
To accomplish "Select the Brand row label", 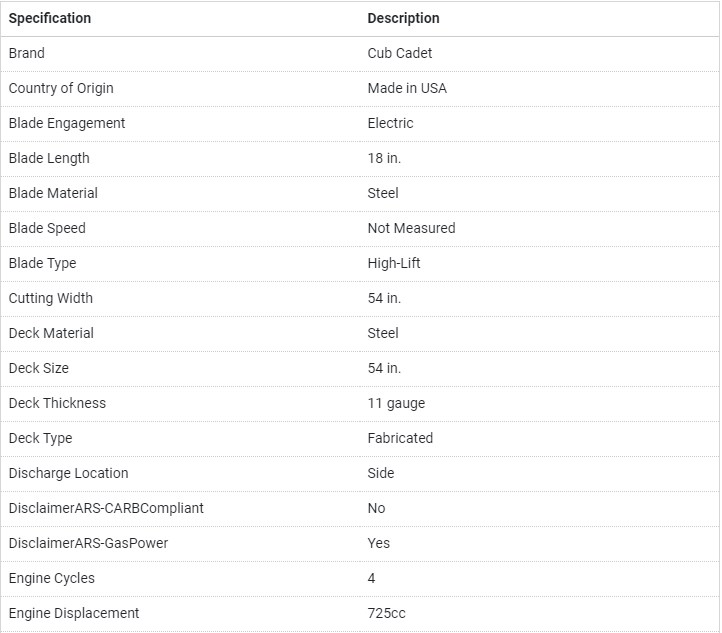I will tap(27, 53).
